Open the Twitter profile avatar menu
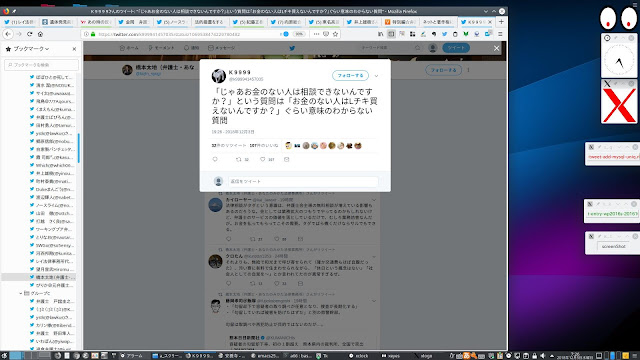 point(433,48)
